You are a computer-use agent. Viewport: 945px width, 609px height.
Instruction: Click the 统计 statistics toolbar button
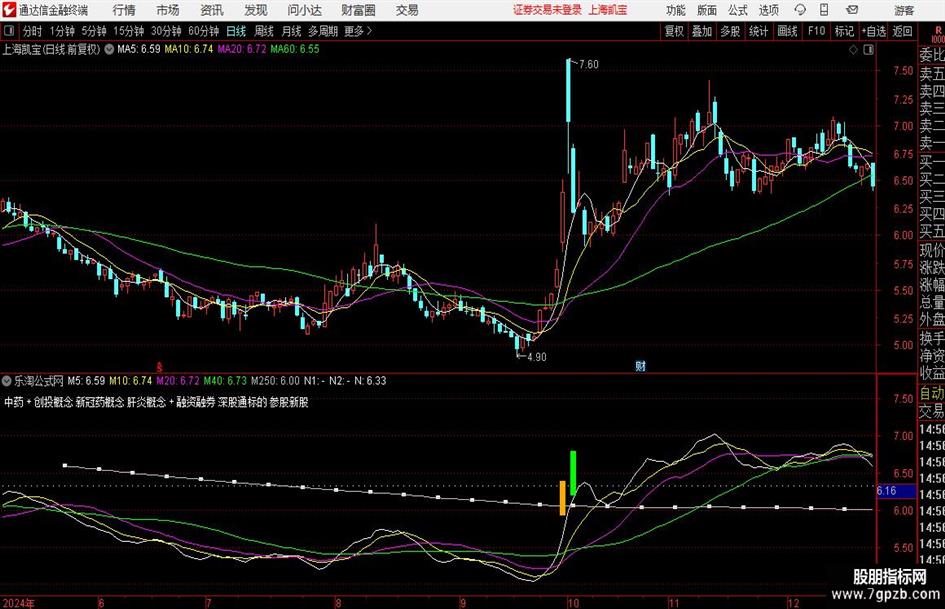coord(758,31)
